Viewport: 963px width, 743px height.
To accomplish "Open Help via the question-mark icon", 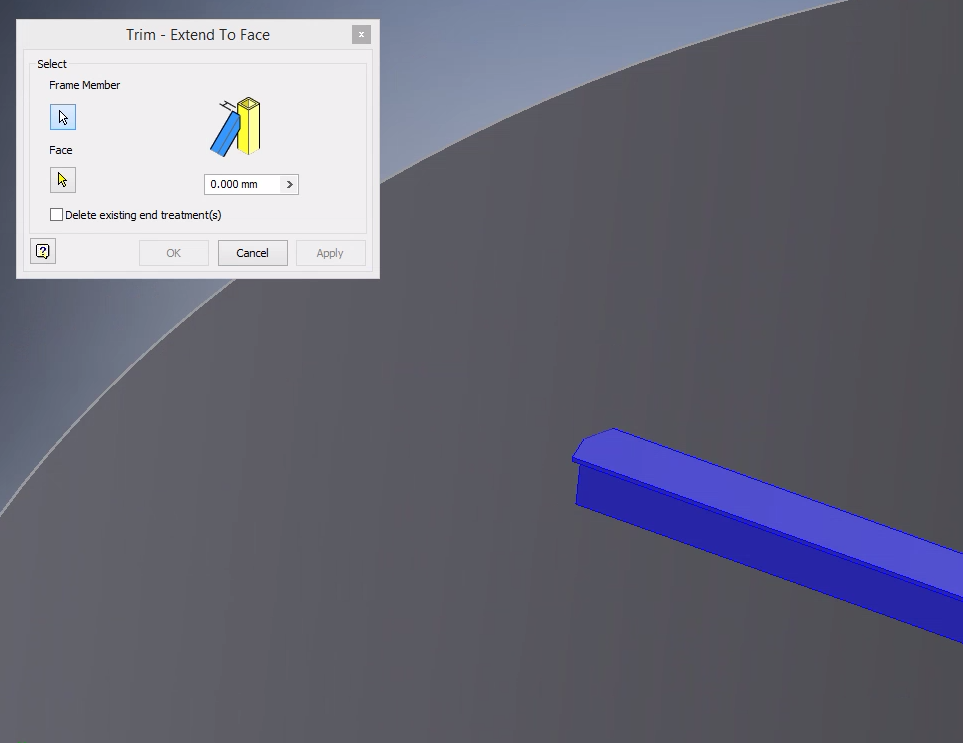I will click(x=42, y=251).
